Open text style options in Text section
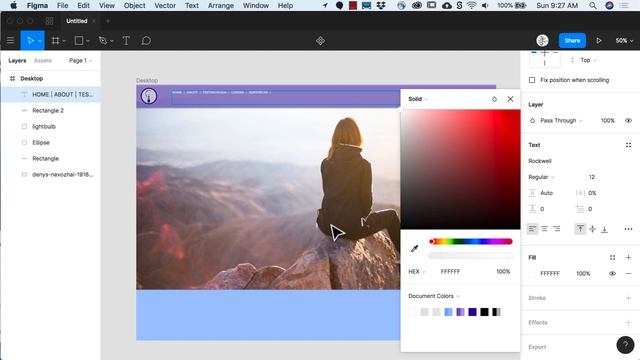Image resolution: width=640 pixels, height=360 pixels. click(x=628, y=145)
